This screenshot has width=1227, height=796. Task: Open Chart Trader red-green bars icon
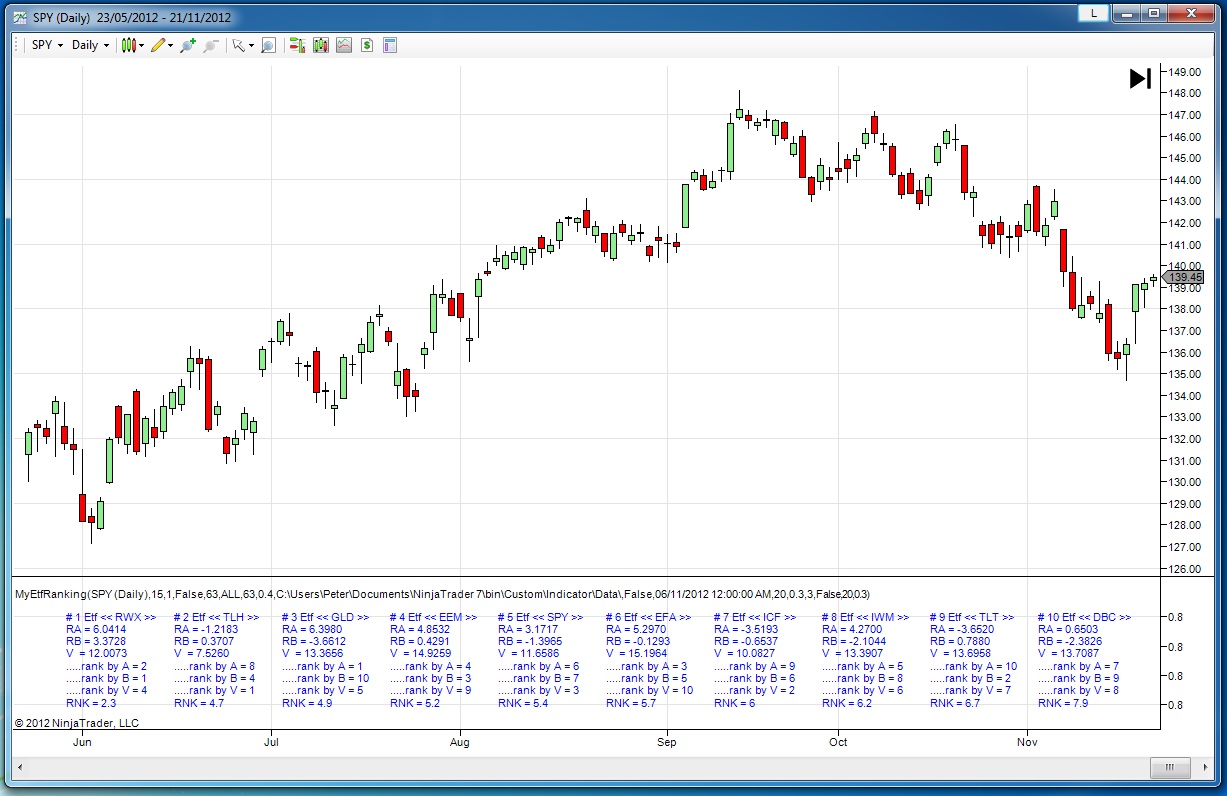[x=297, y=45]
